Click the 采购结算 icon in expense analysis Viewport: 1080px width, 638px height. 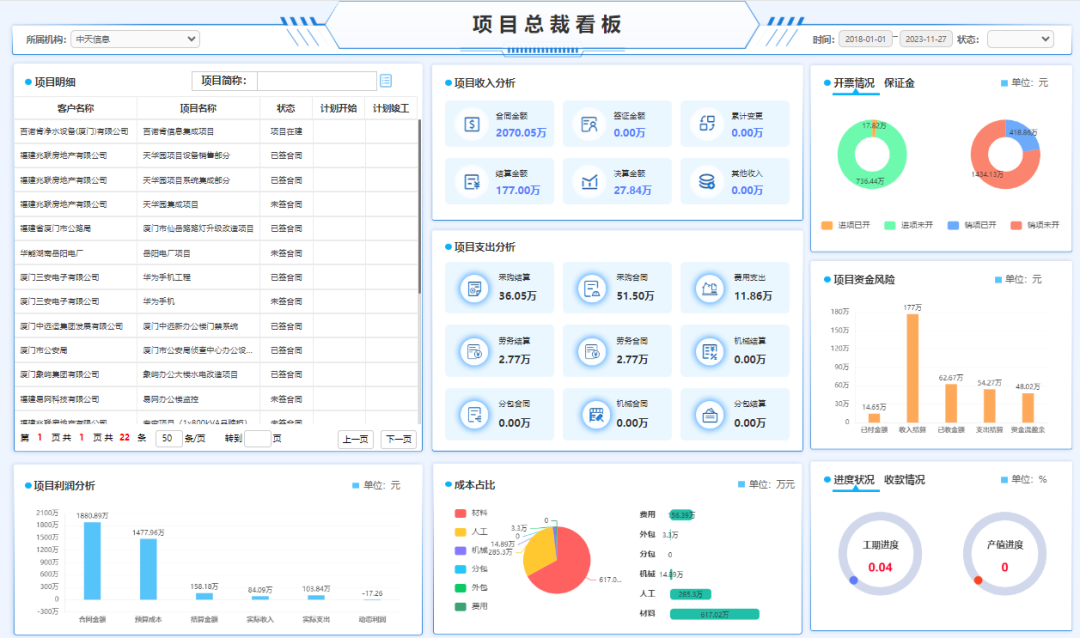pos(471,289)
